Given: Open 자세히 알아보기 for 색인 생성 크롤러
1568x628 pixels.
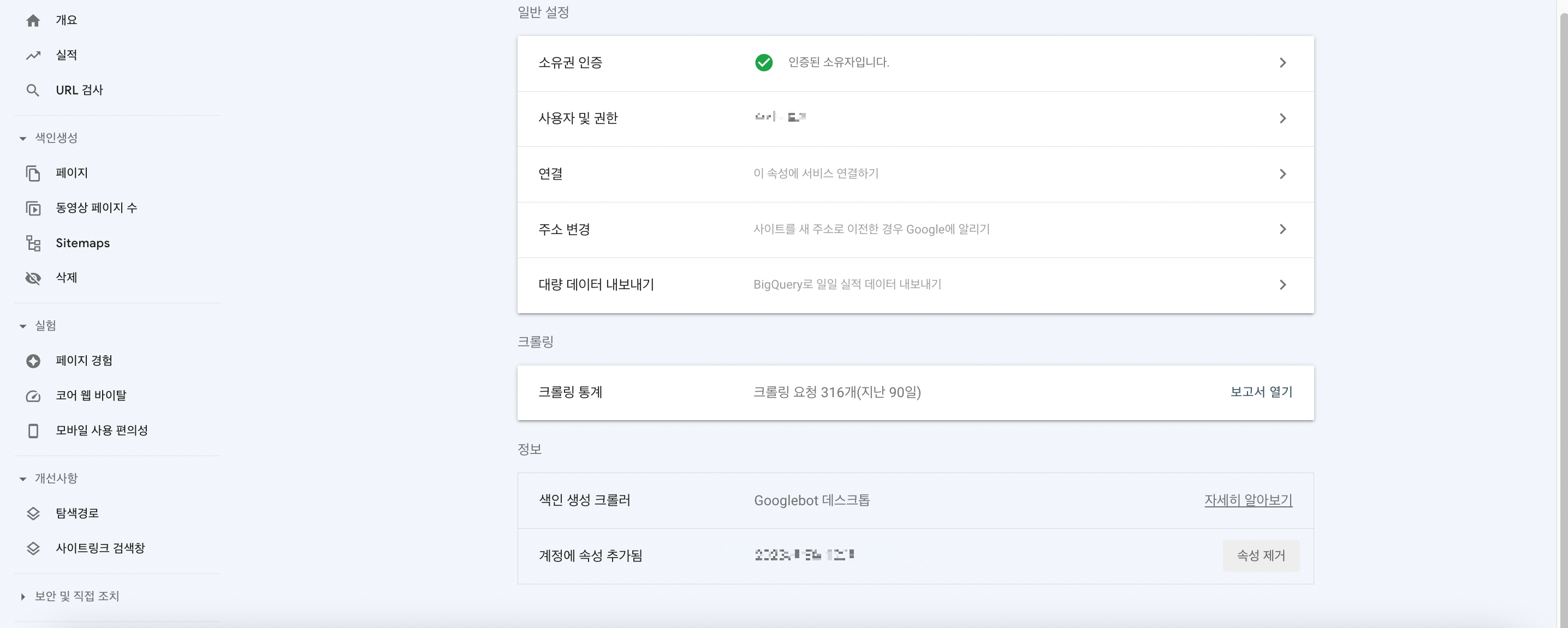Looking at the screenshot, I should pos(1249,500).
